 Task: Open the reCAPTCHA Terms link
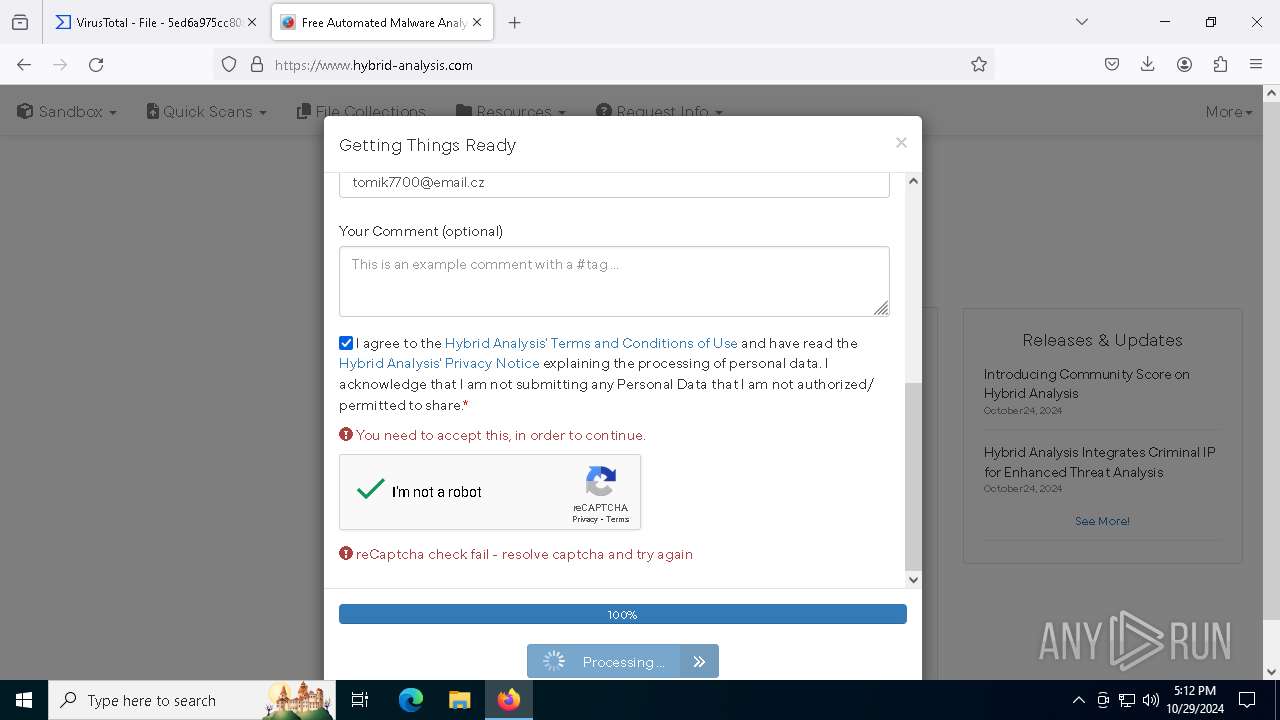point(618,519)
